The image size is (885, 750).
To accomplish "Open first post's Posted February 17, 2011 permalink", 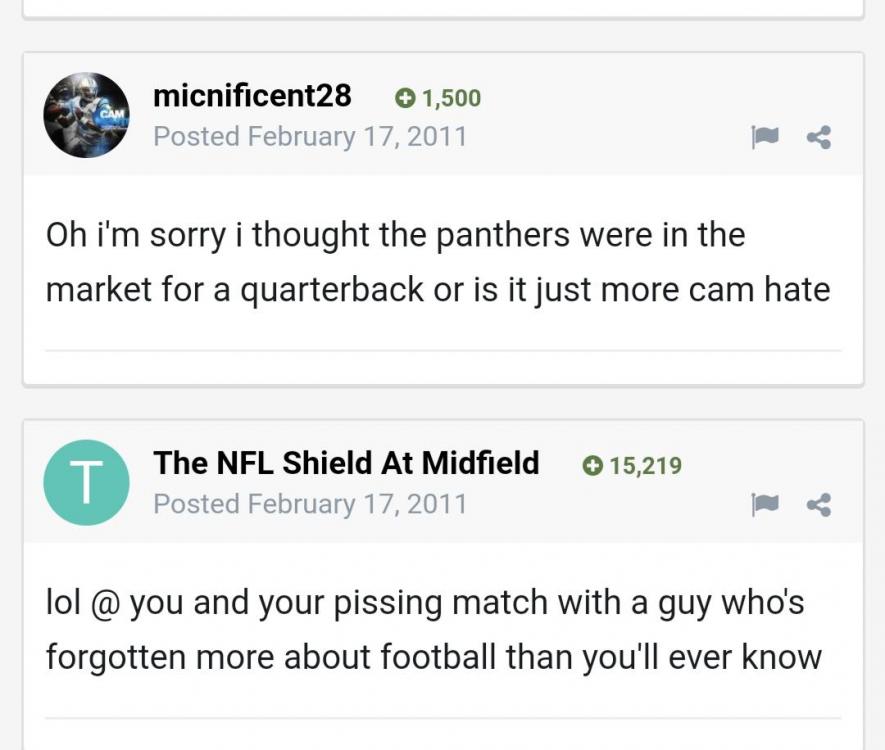I will tap(310, 137).
